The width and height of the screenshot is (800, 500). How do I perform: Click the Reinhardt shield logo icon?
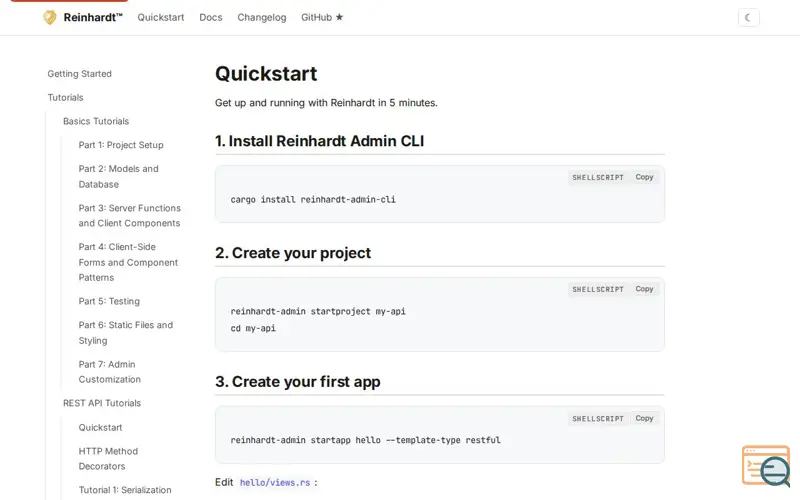[x=50, y=17]
